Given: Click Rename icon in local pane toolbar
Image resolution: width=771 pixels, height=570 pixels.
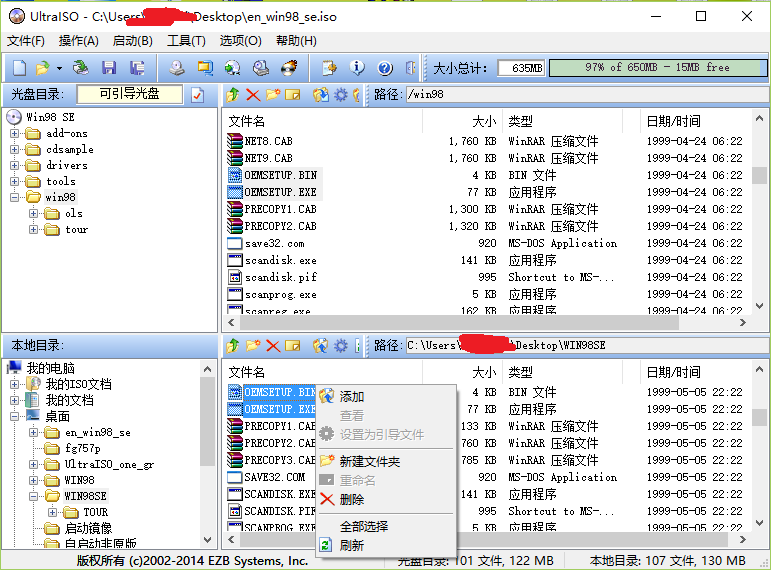Looking at the screenshot, I should coord(293,346).
